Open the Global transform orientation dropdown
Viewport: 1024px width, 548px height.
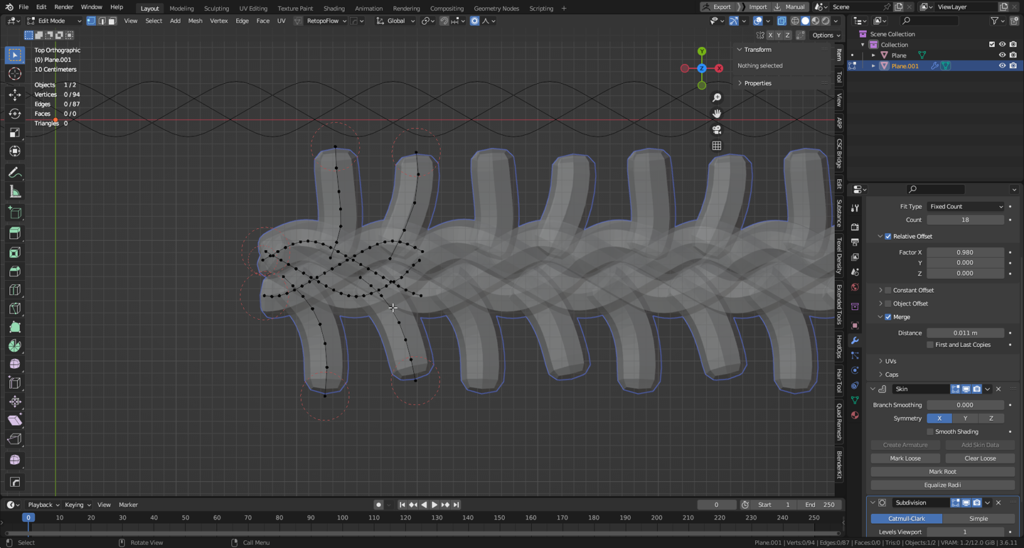396,21
